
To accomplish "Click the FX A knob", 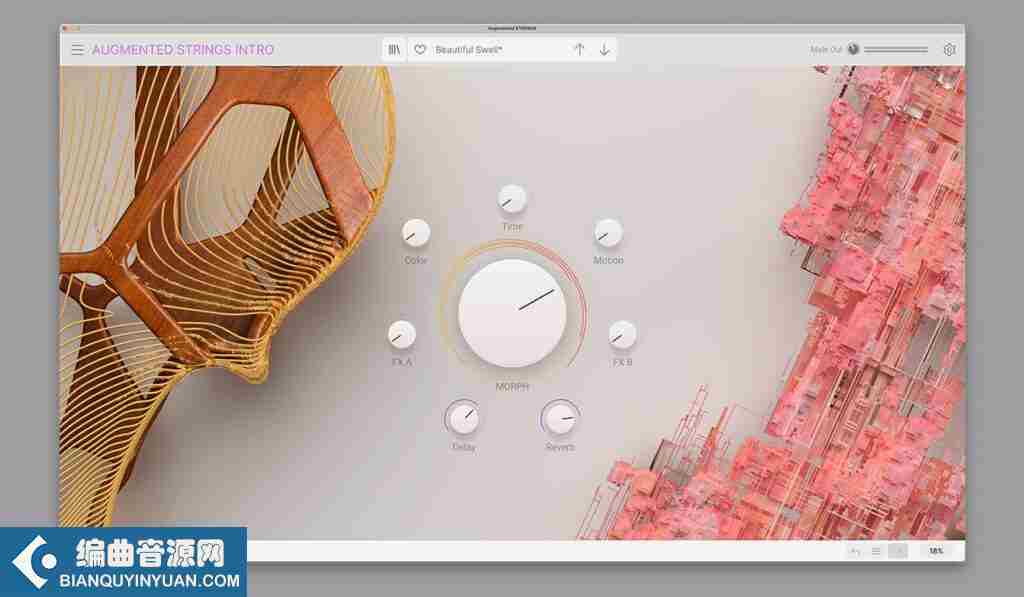I will coord(402,334).
